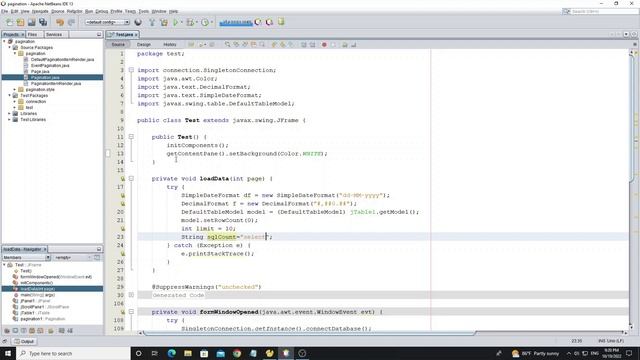The height and width of the screenshot is (360, 640).
Task: Click the Windows taskbar search box
Action: (x=73, y=353)
